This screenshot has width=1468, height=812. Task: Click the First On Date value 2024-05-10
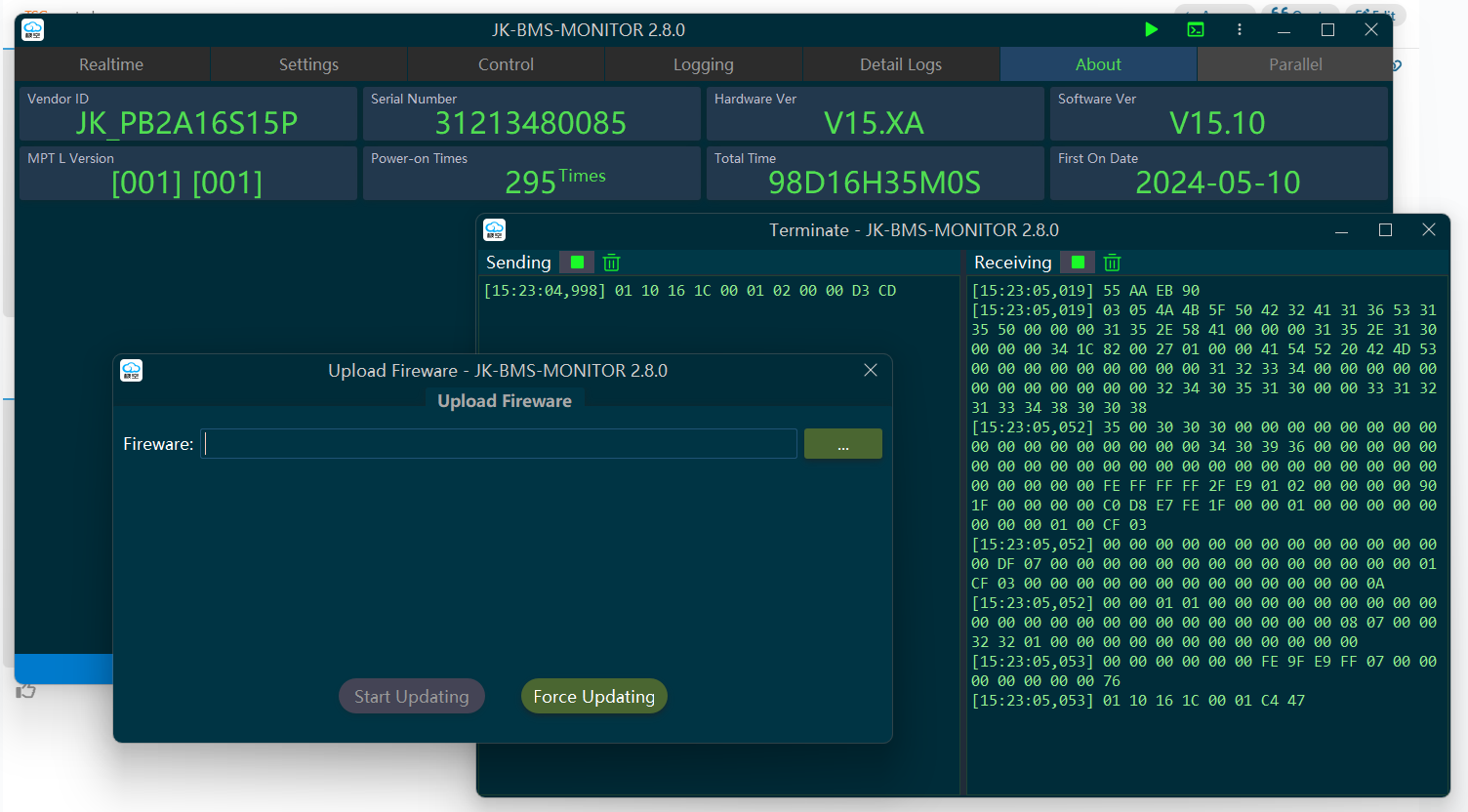click(x=1218, y=183)
